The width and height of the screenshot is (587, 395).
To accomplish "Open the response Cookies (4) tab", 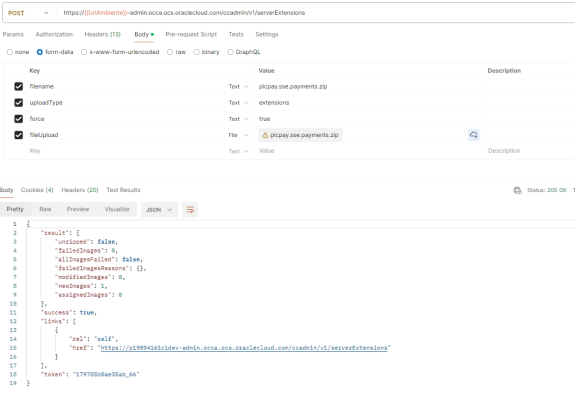I will [x=37, y=190].
